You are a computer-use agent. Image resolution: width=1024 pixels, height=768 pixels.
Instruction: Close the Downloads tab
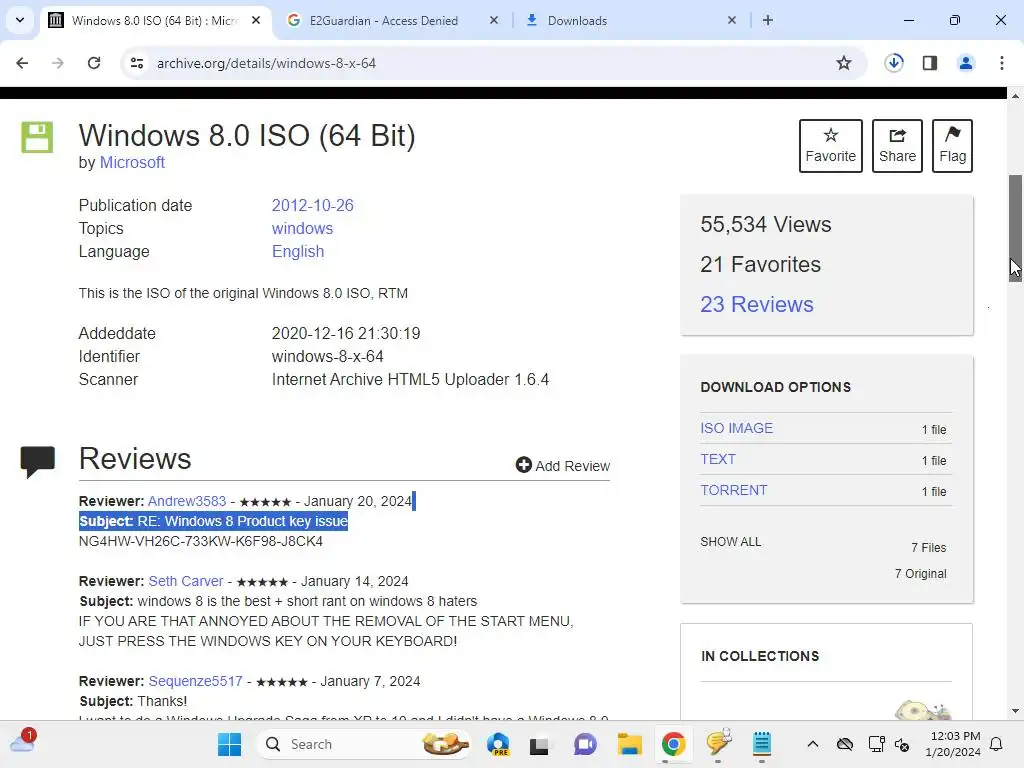tap(731, 20)
